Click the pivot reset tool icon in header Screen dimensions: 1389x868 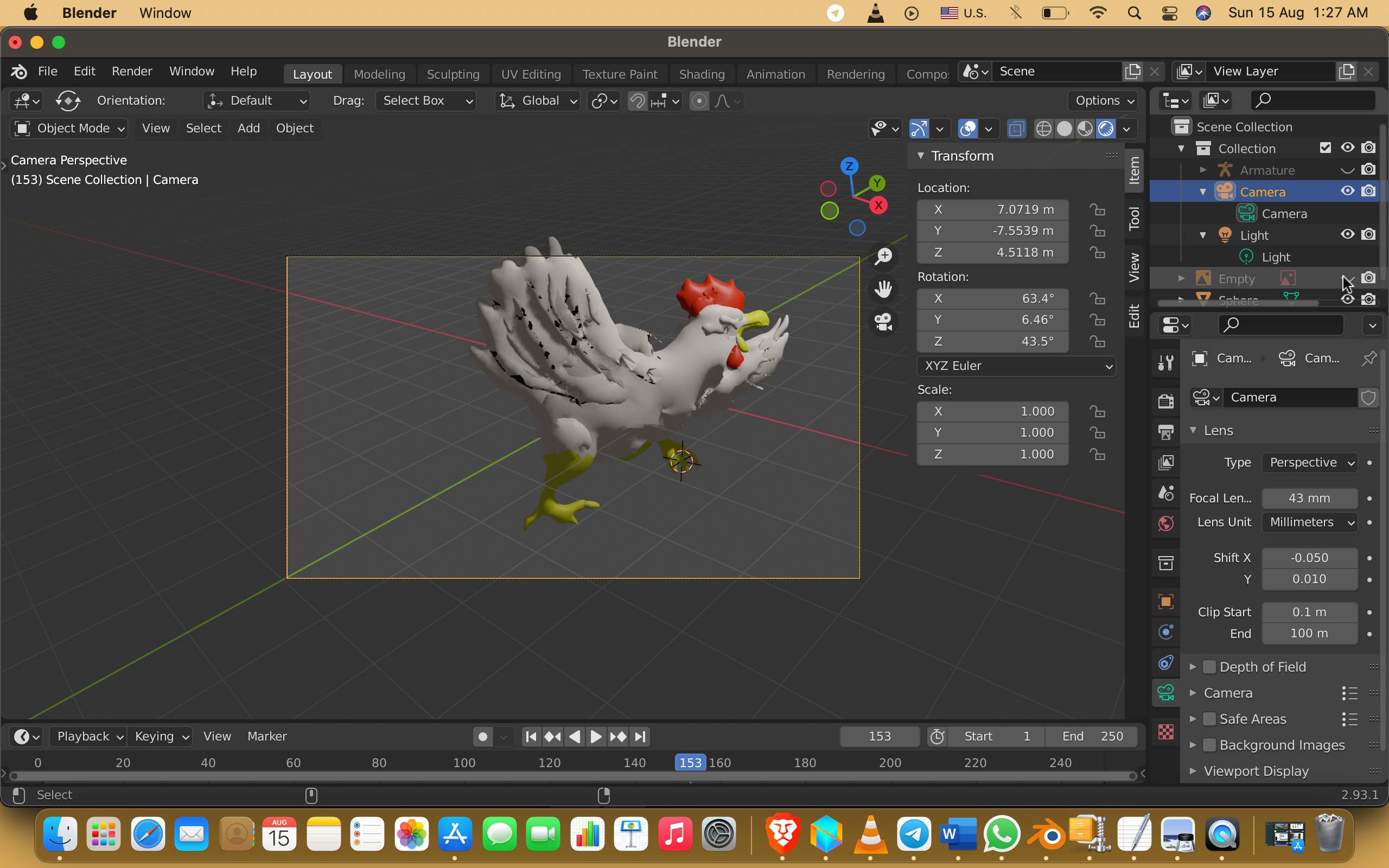68,101
